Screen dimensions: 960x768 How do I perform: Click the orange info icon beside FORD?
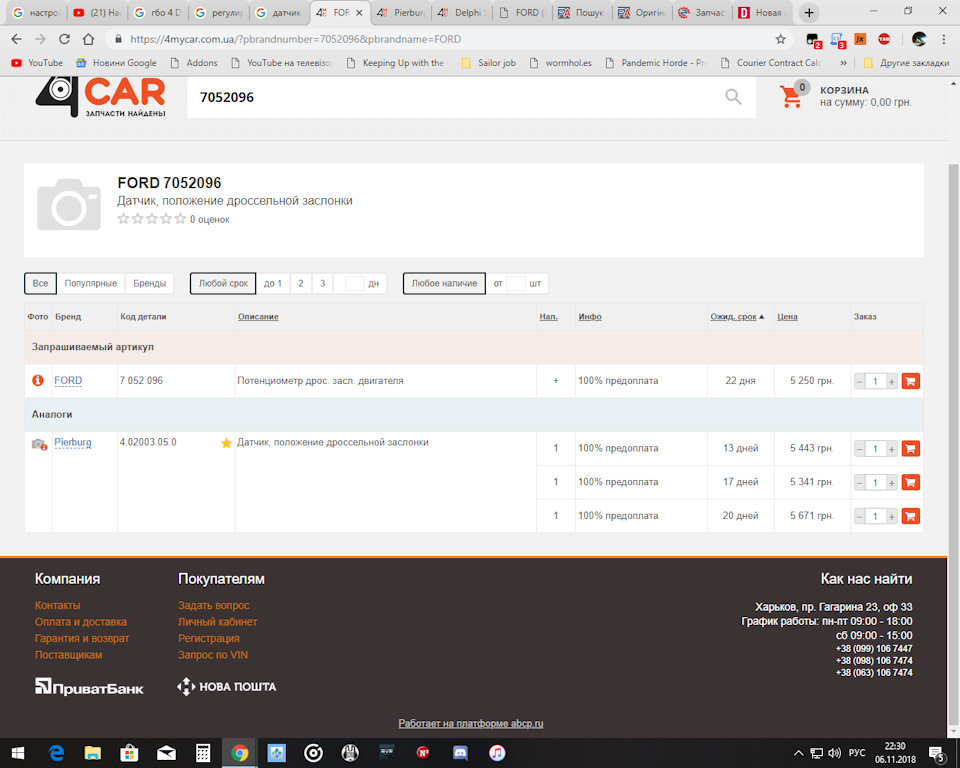37,380
